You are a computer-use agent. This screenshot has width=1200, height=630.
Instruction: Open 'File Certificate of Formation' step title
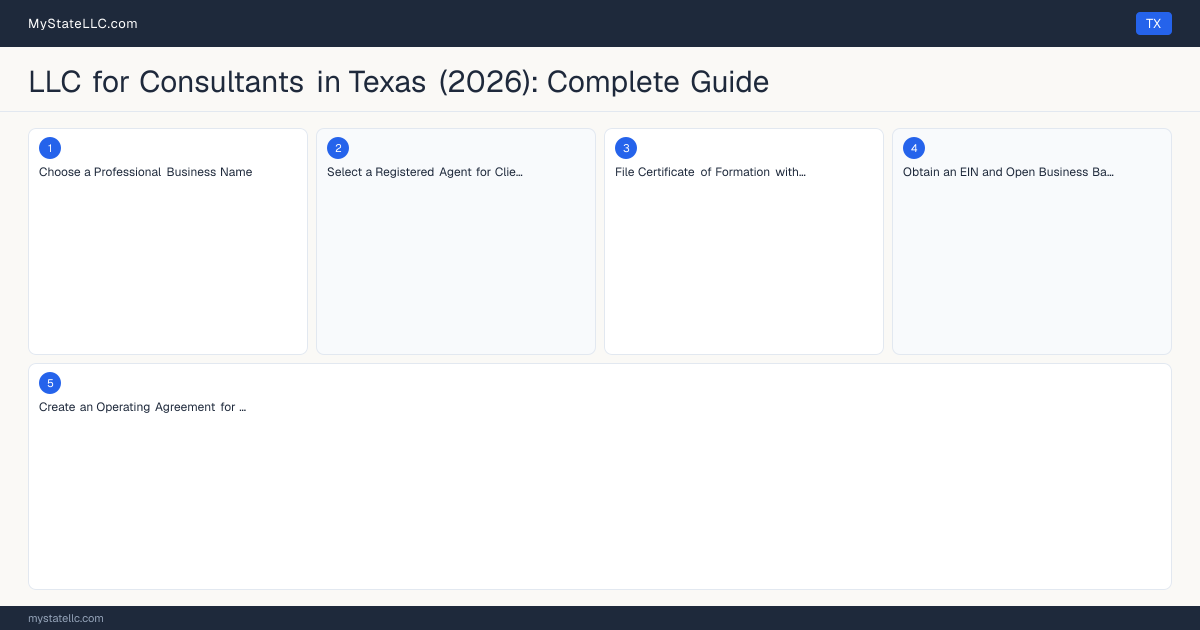711,172
